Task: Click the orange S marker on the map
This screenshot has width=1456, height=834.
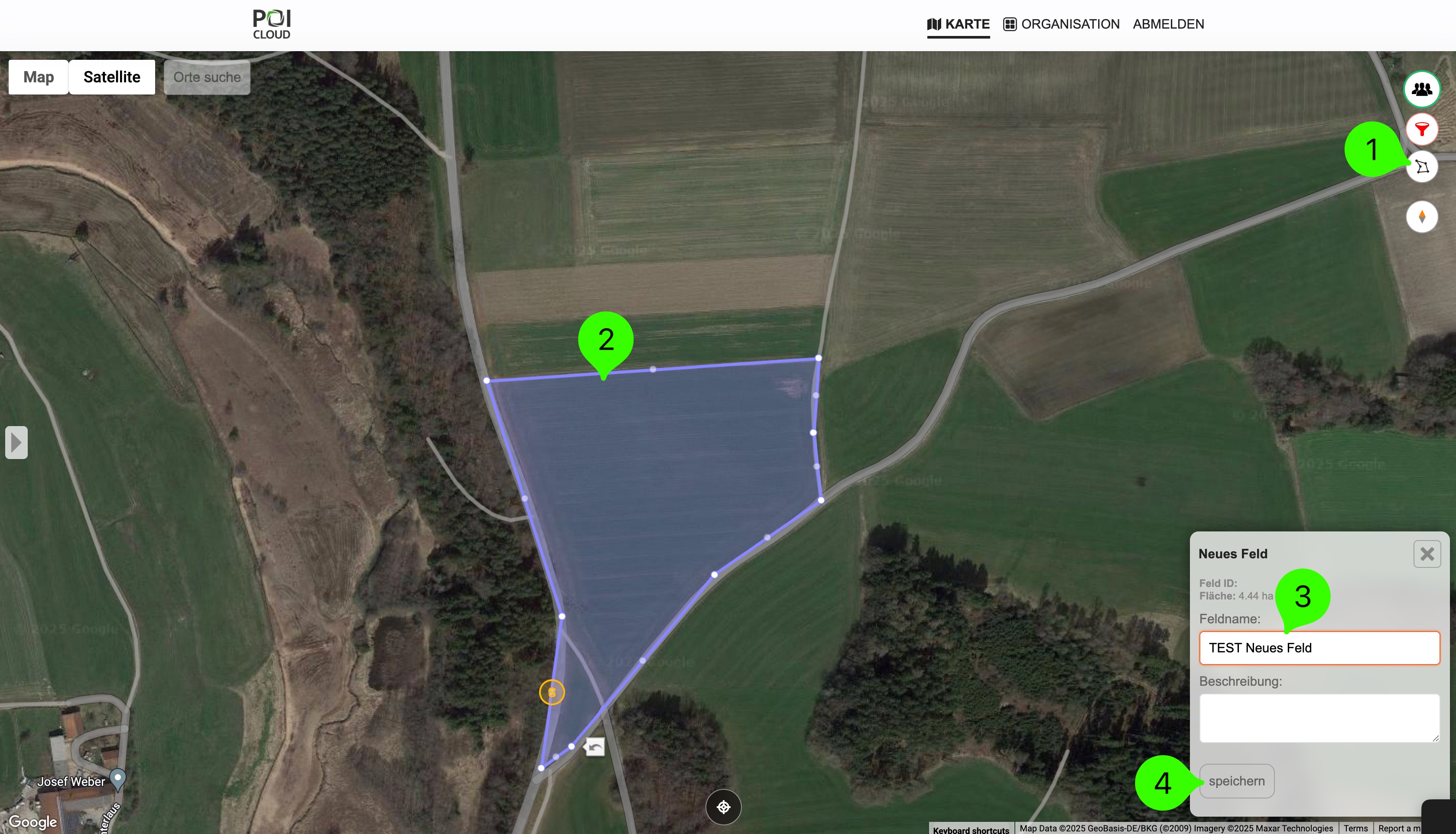Action: [x=552, y=693]
